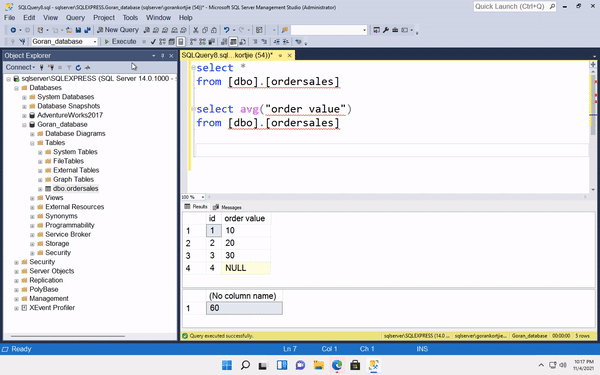Toggle Results to Text icon
Screen dimensions: 600x375
[x=223, y=41]
